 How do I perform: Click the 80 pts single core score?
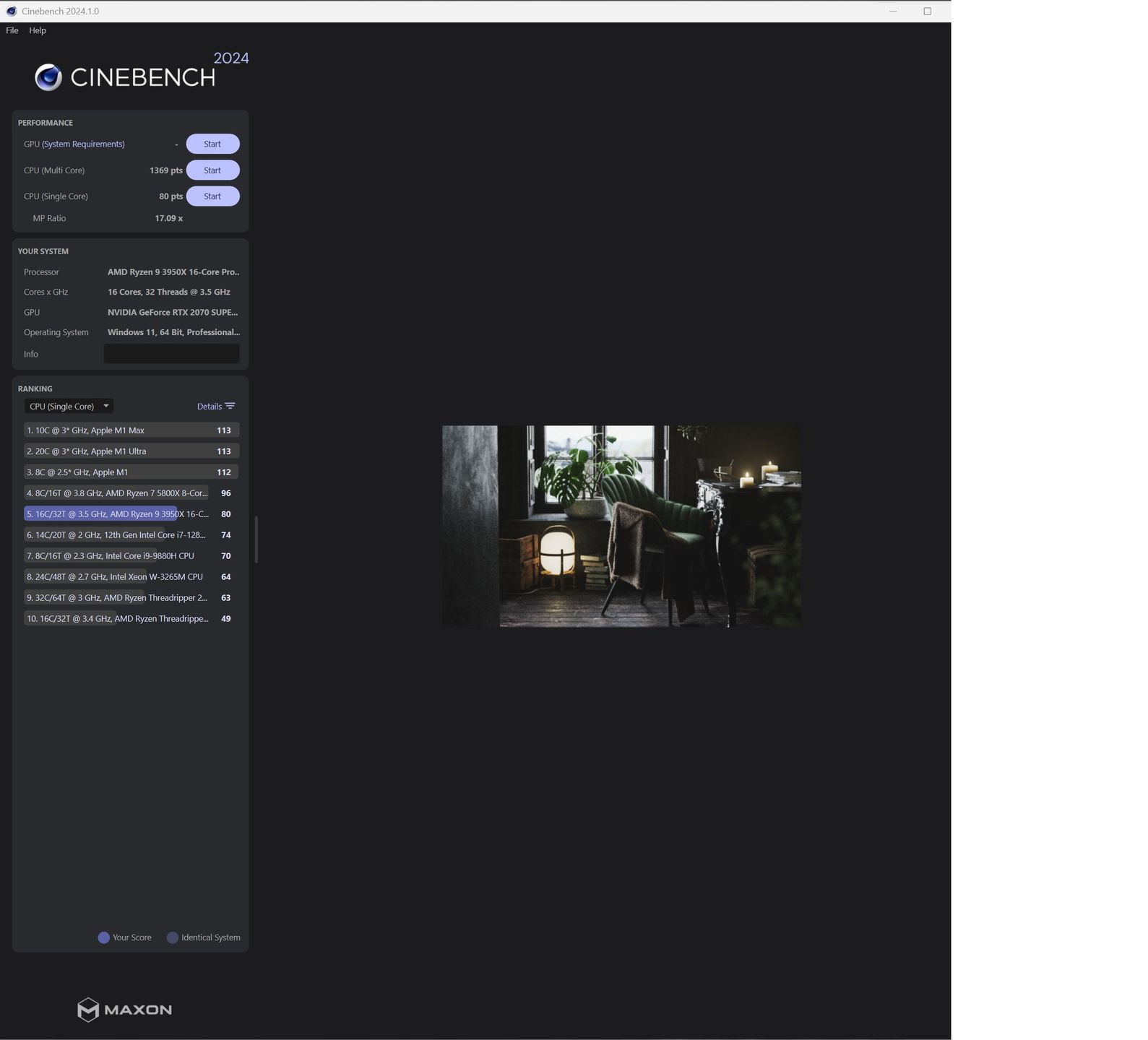(171, 196)
